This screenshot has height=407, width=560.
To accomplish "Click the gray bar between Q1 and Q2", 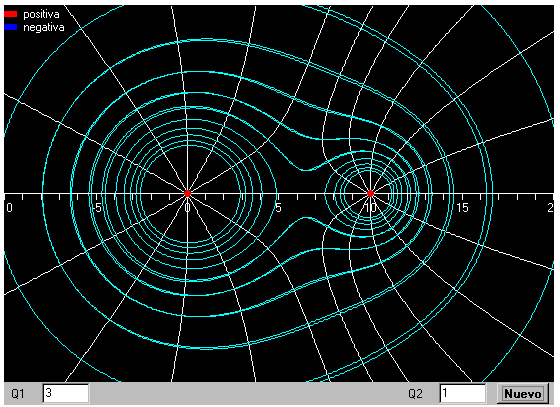I will (246, 393).
